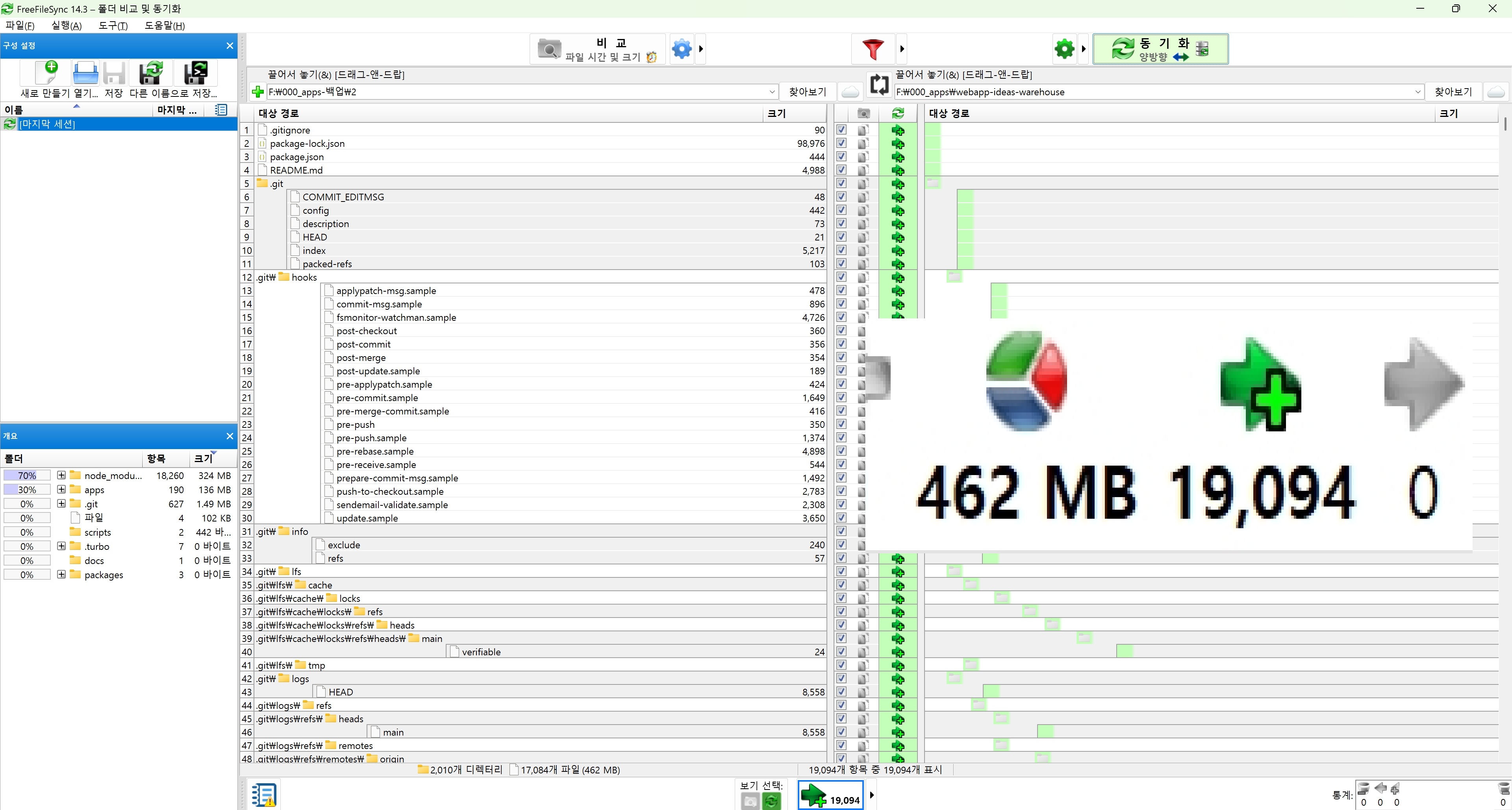Click the 30% bar for apps
Image resolution: width=1512 pixels, height=810 pixels.
click(27, 489)
